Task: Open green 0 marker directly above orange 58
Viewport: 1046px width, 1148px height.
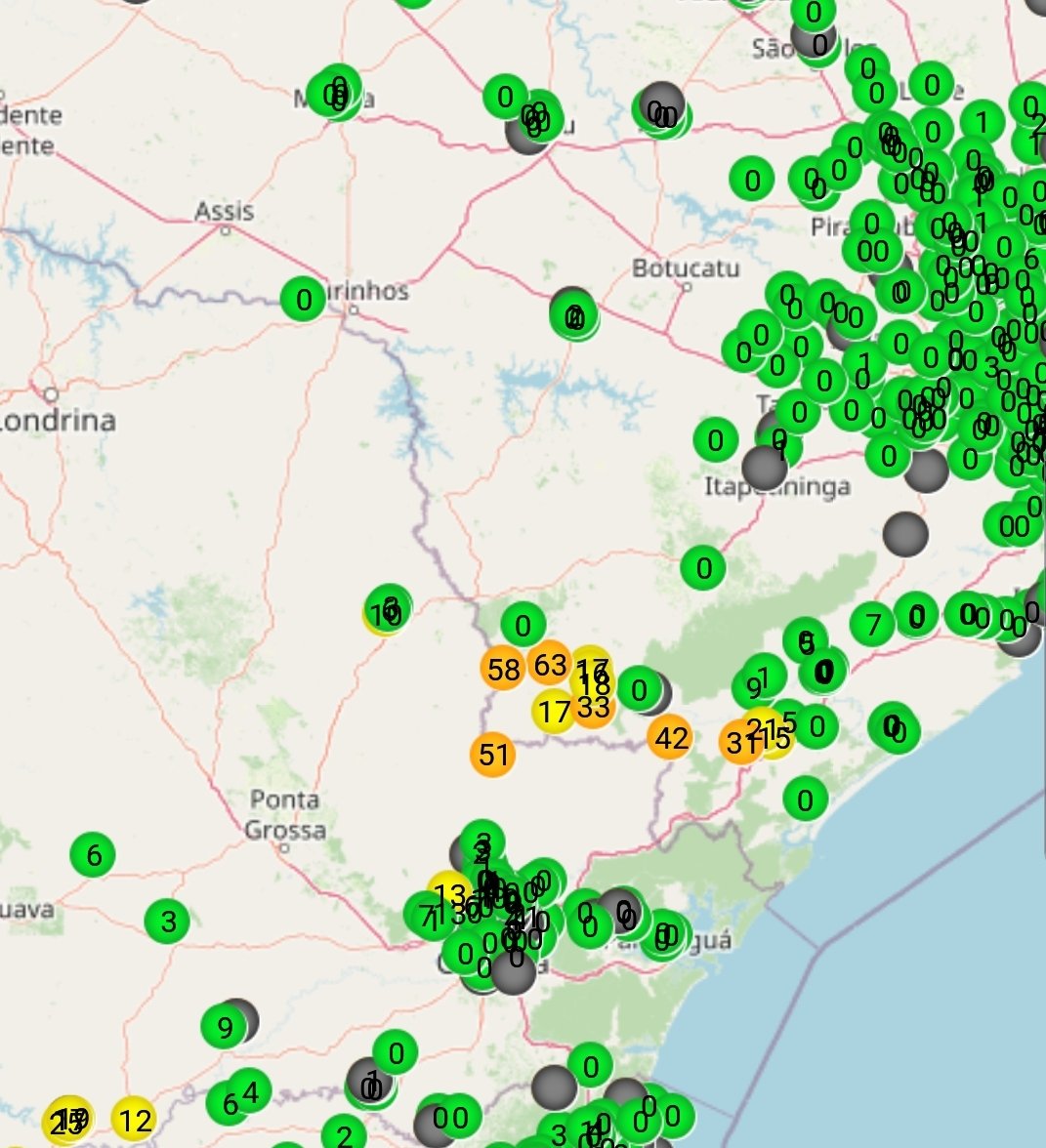Action: pyautogui.click(x=523, y=625)
